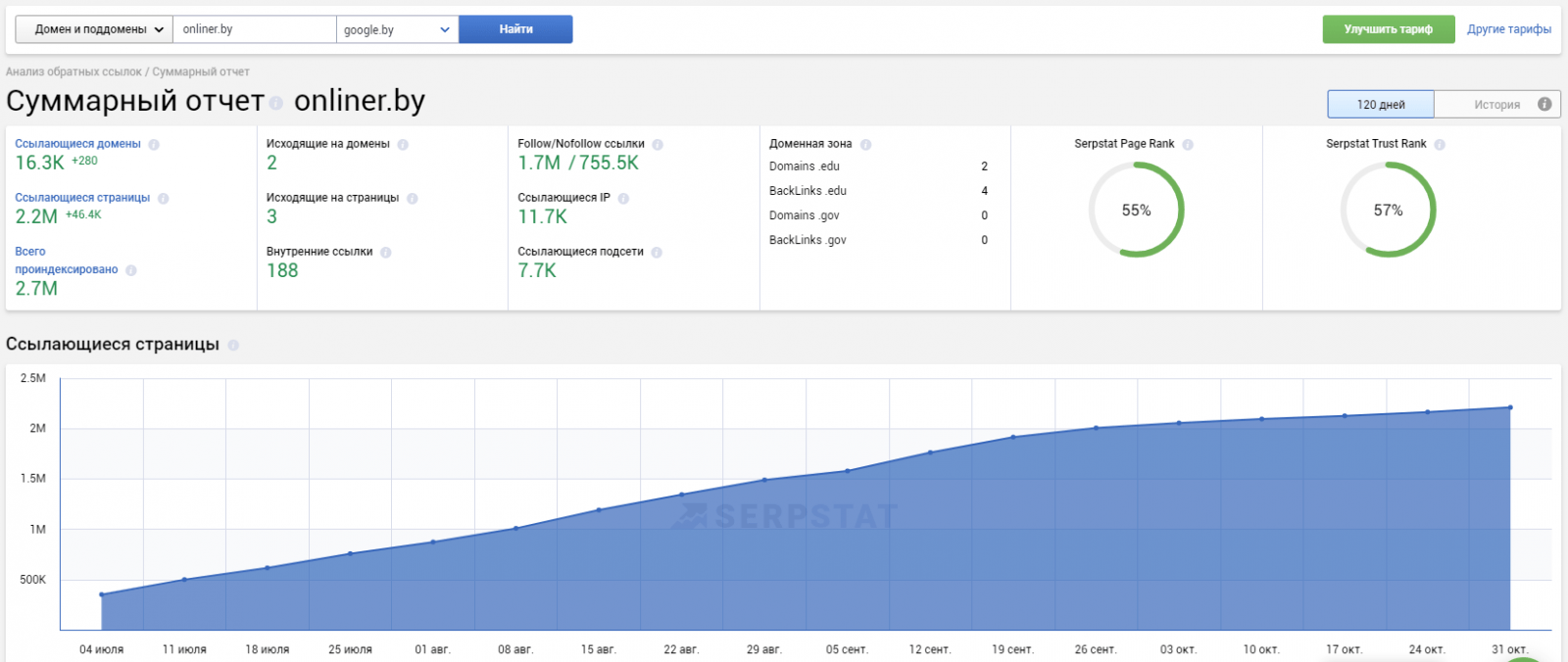1568x662 pixels.
Task: Click the 7.7K referring subnets value
Action: pyautogui.click(x=537, y=271)
